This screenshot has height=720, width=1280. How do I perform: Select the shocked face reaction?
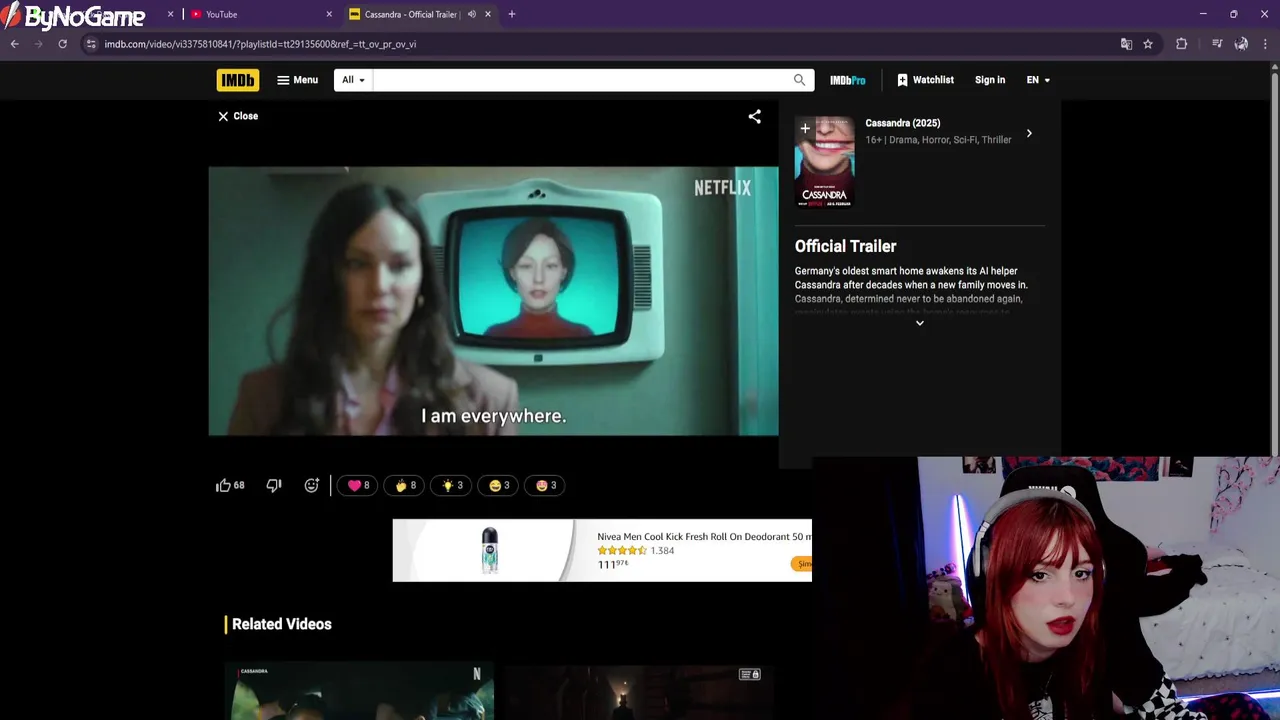pos(545,485)
